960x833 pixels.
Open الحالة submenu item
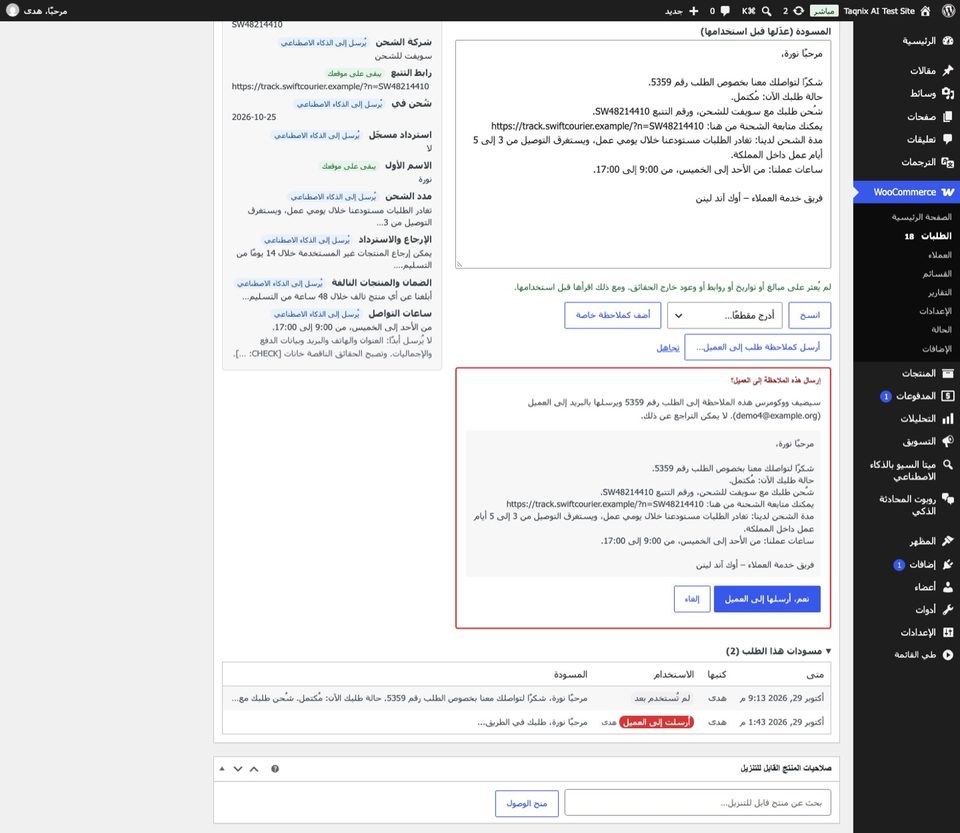click(942, 330)
